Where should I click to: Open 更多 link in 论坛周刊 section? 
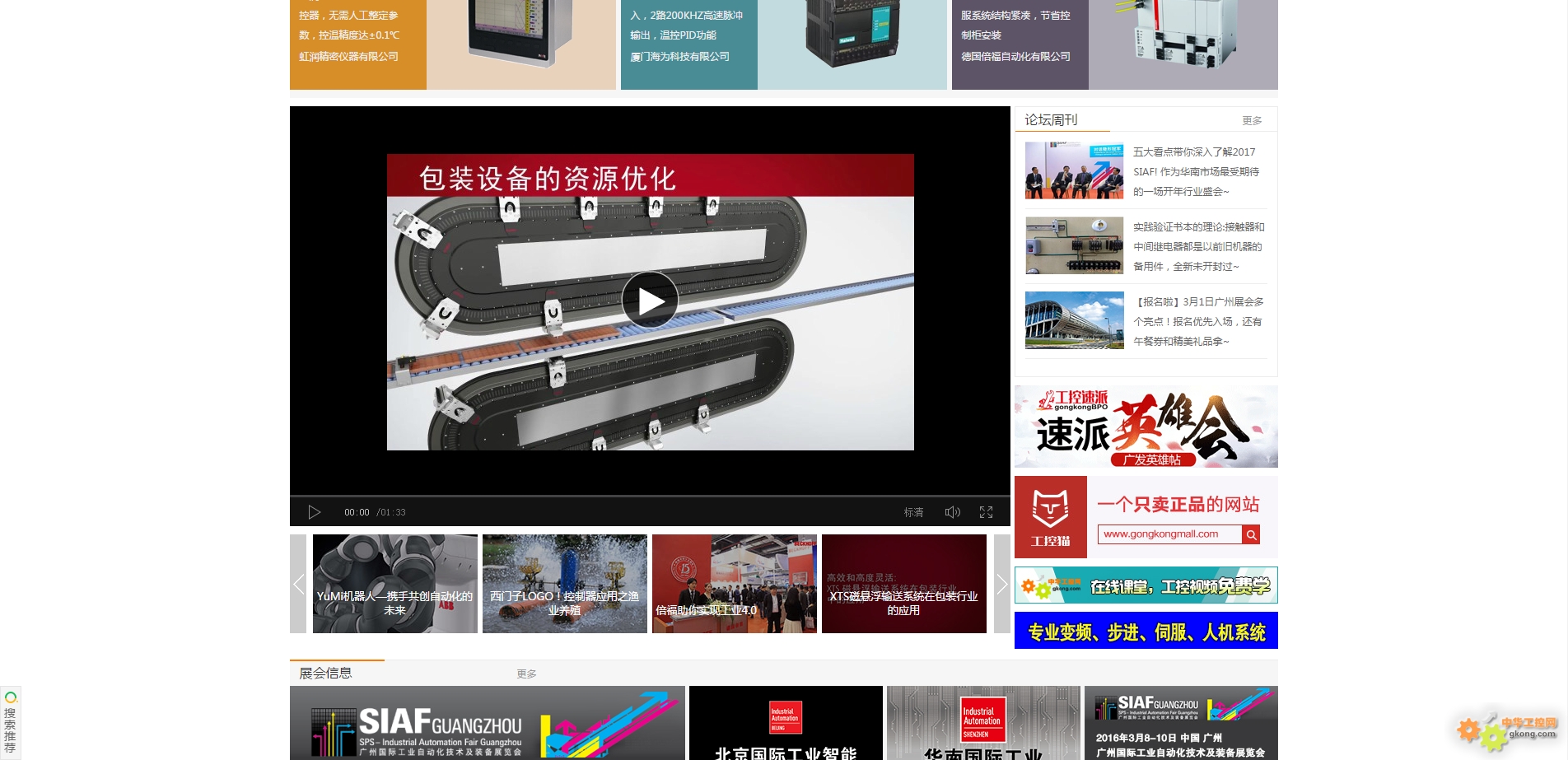[1252, 121]
